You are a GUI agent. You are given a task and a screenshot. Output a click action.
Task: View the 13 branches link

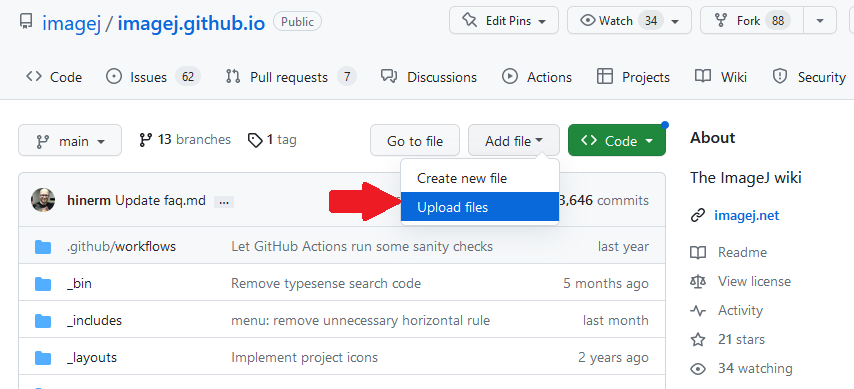click(x=185, y=140)
